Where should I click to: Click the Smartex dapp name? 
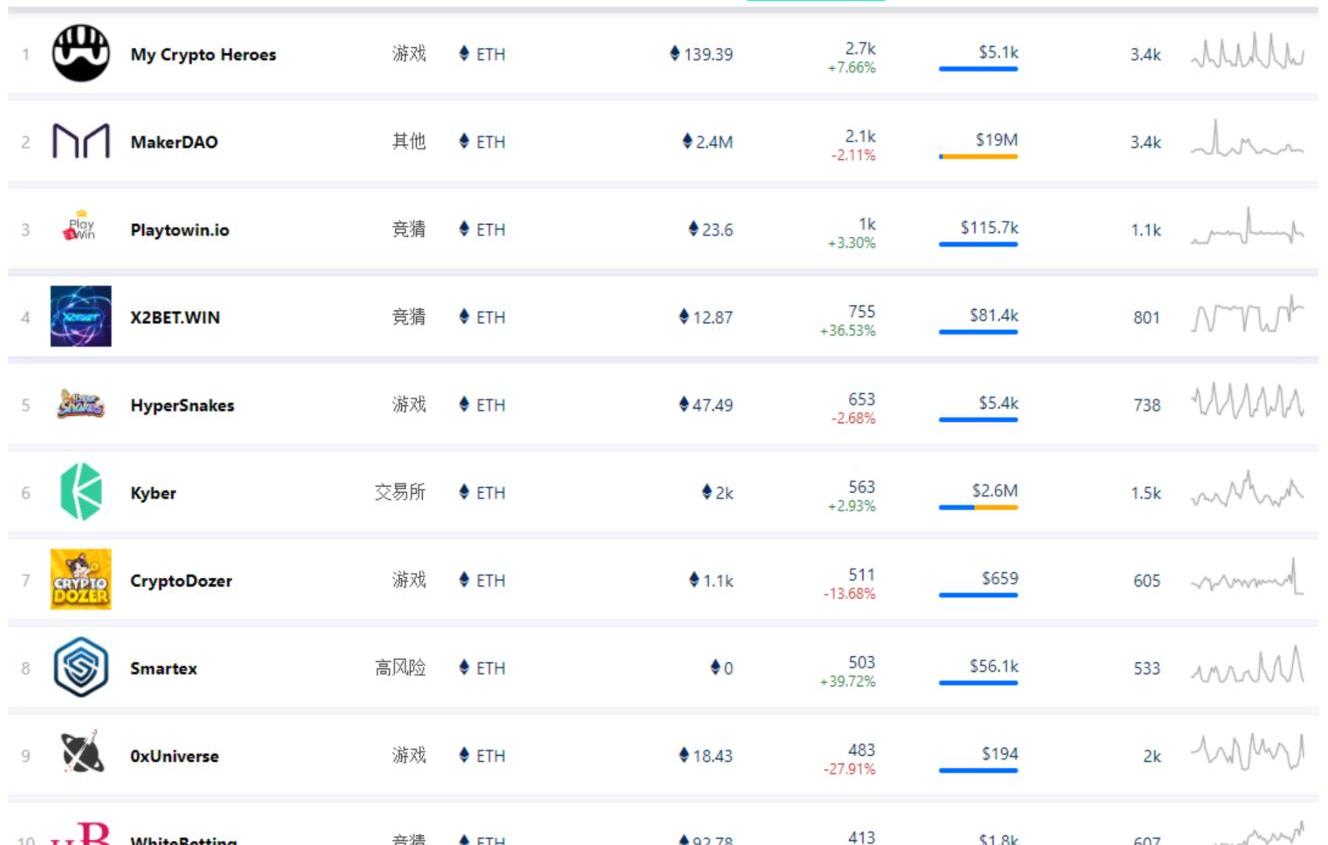tap(164, 668)
